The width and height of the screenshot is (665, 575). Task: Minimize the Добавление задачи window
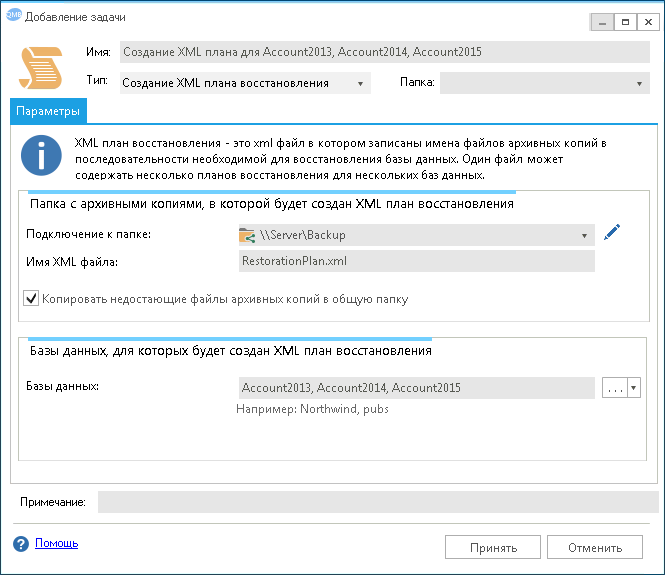(x=602, y=22)
